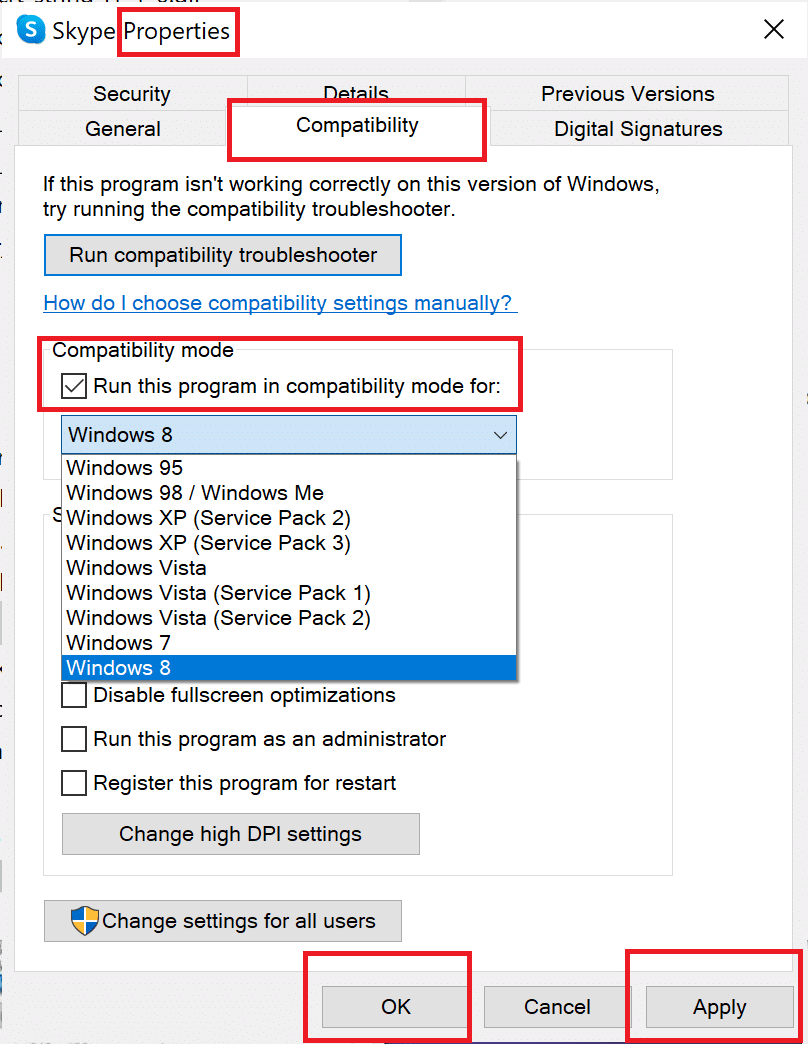Image resolution: width=808 pixels, height=1044 pixels.
Task: Click the shield icon on Change settings button
Action: point(85,921)
